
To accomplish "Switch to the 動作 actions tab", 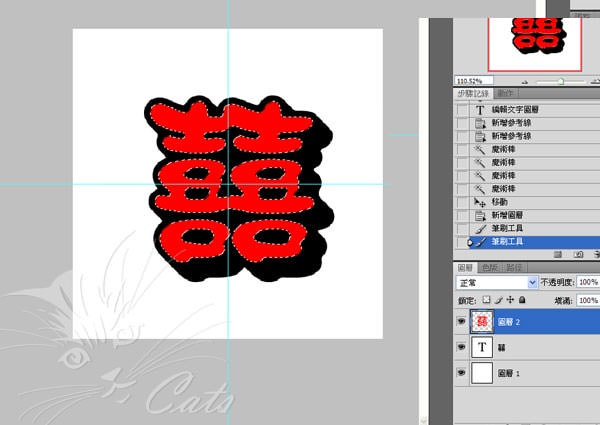I will pyautogui.click(x=505, y=93).
